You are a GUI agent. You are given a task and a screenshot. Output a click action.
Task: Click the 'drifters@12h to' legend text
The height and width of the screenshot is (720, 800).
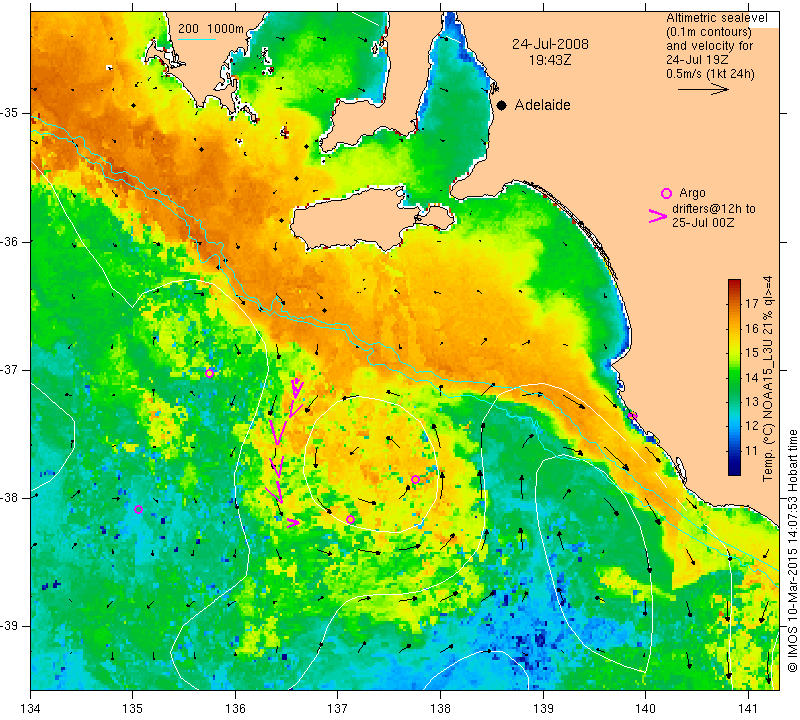pos(713,209)
